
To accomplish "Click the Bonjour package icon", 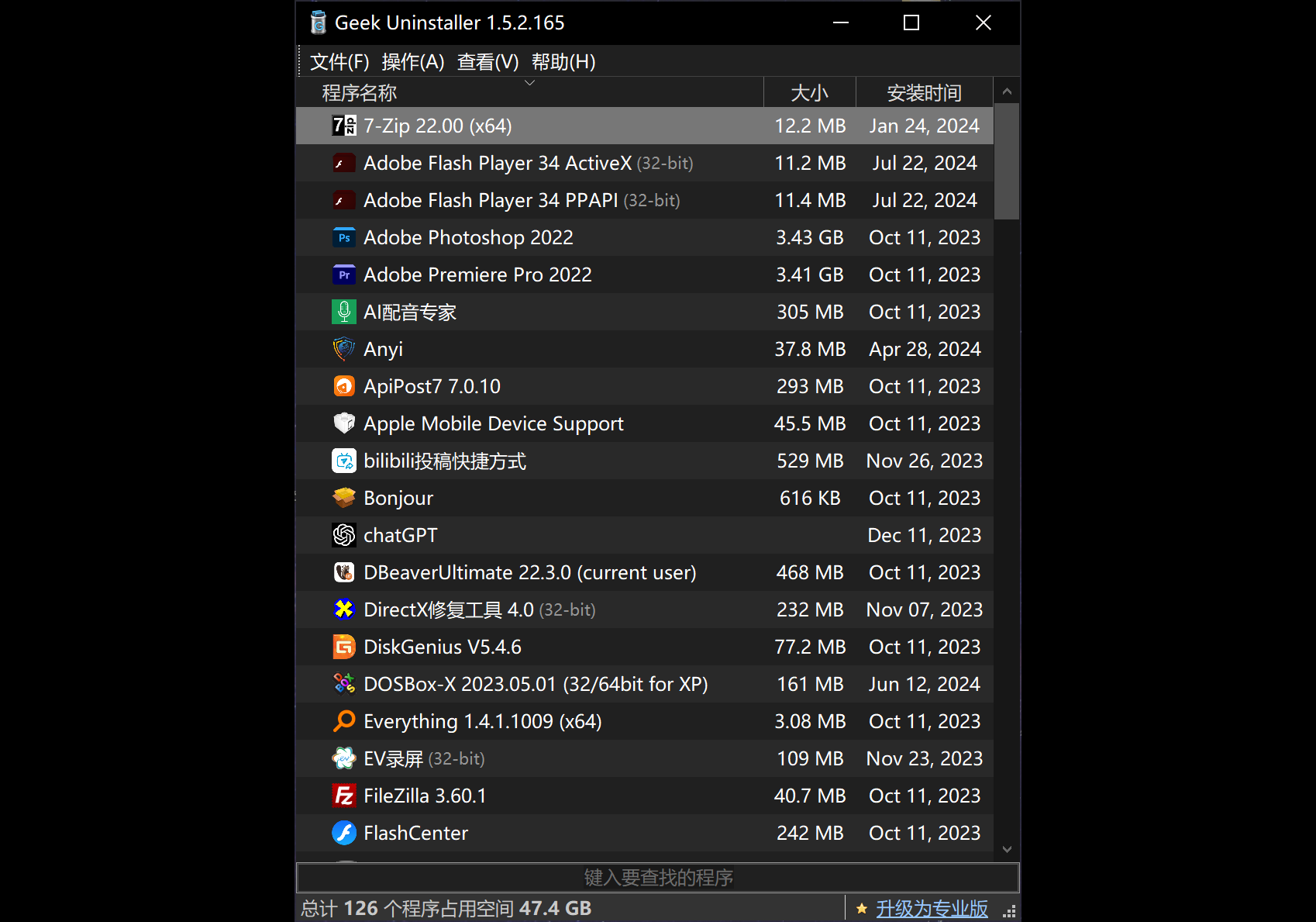I will [x=344, y=498].
